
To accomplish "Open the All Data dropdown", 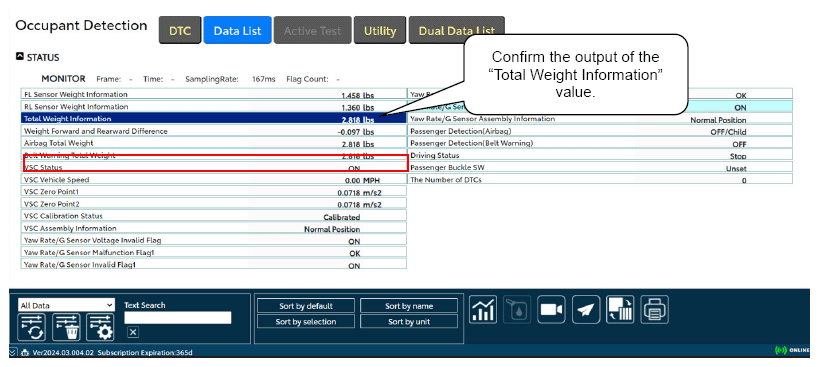I will pyautogui.click(x=66, y=305).
